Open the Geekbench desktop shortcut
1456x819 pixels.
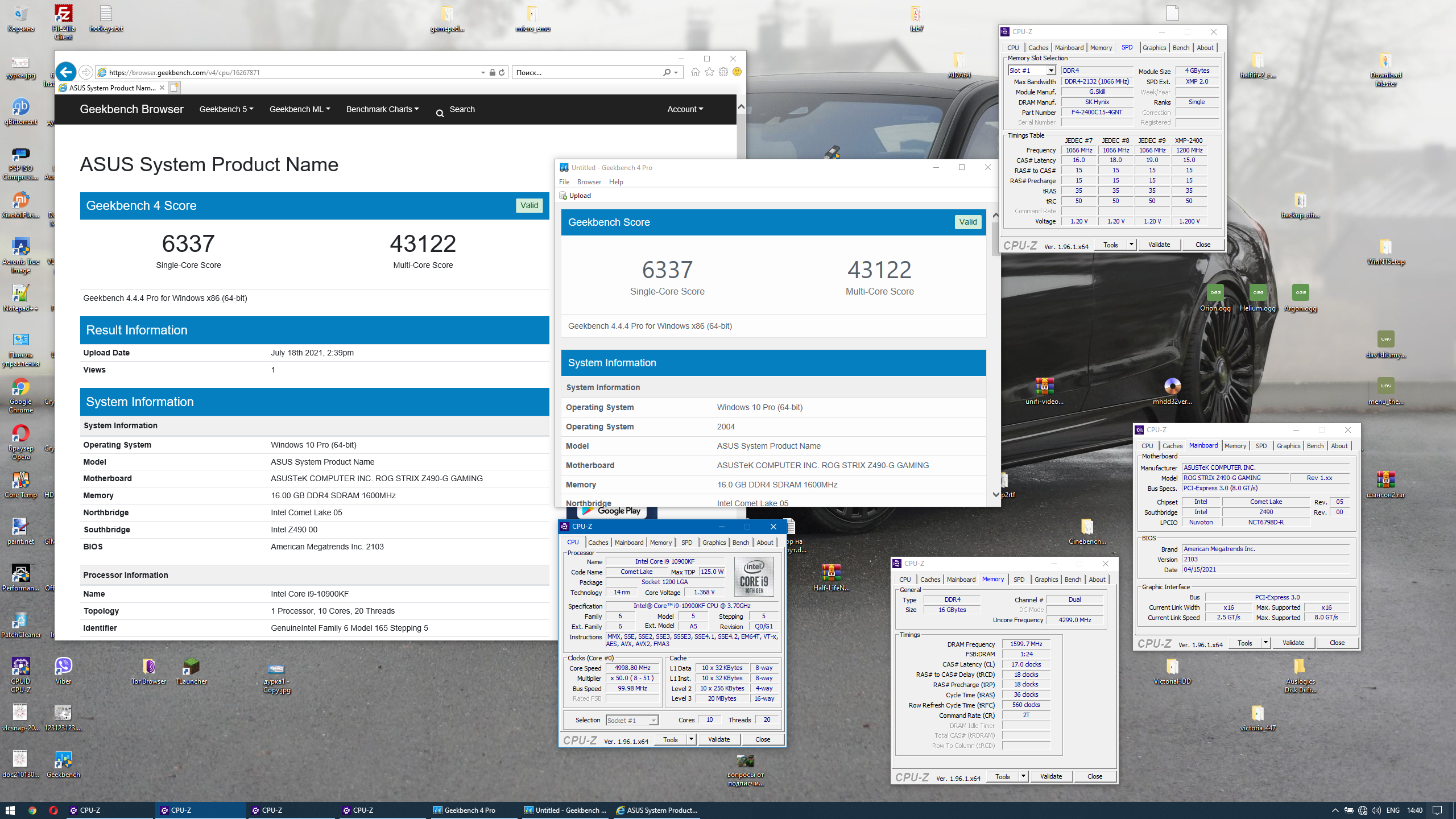63,764
